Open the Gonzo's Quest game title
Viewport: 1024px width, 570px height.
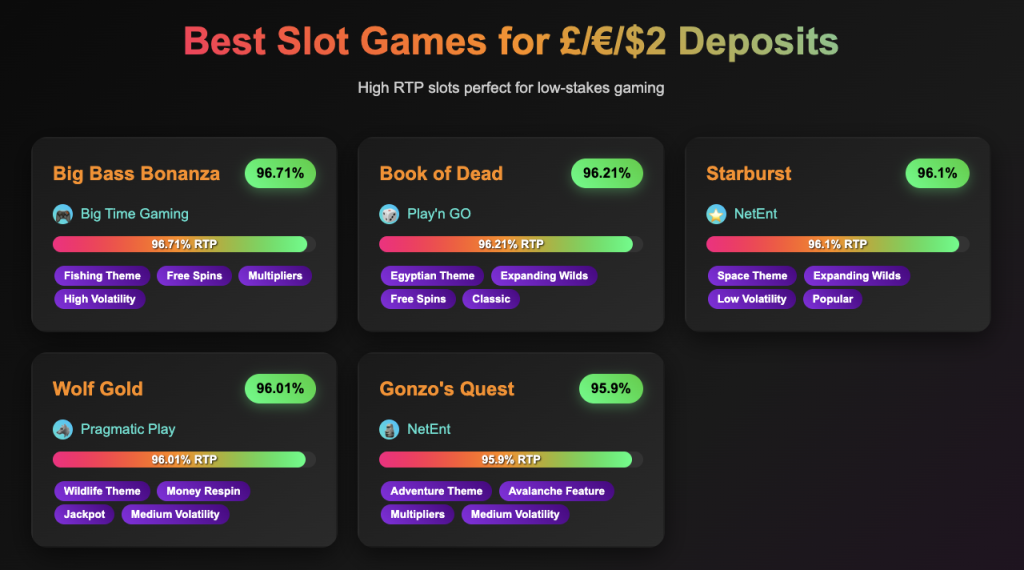[x=447, y=389]
